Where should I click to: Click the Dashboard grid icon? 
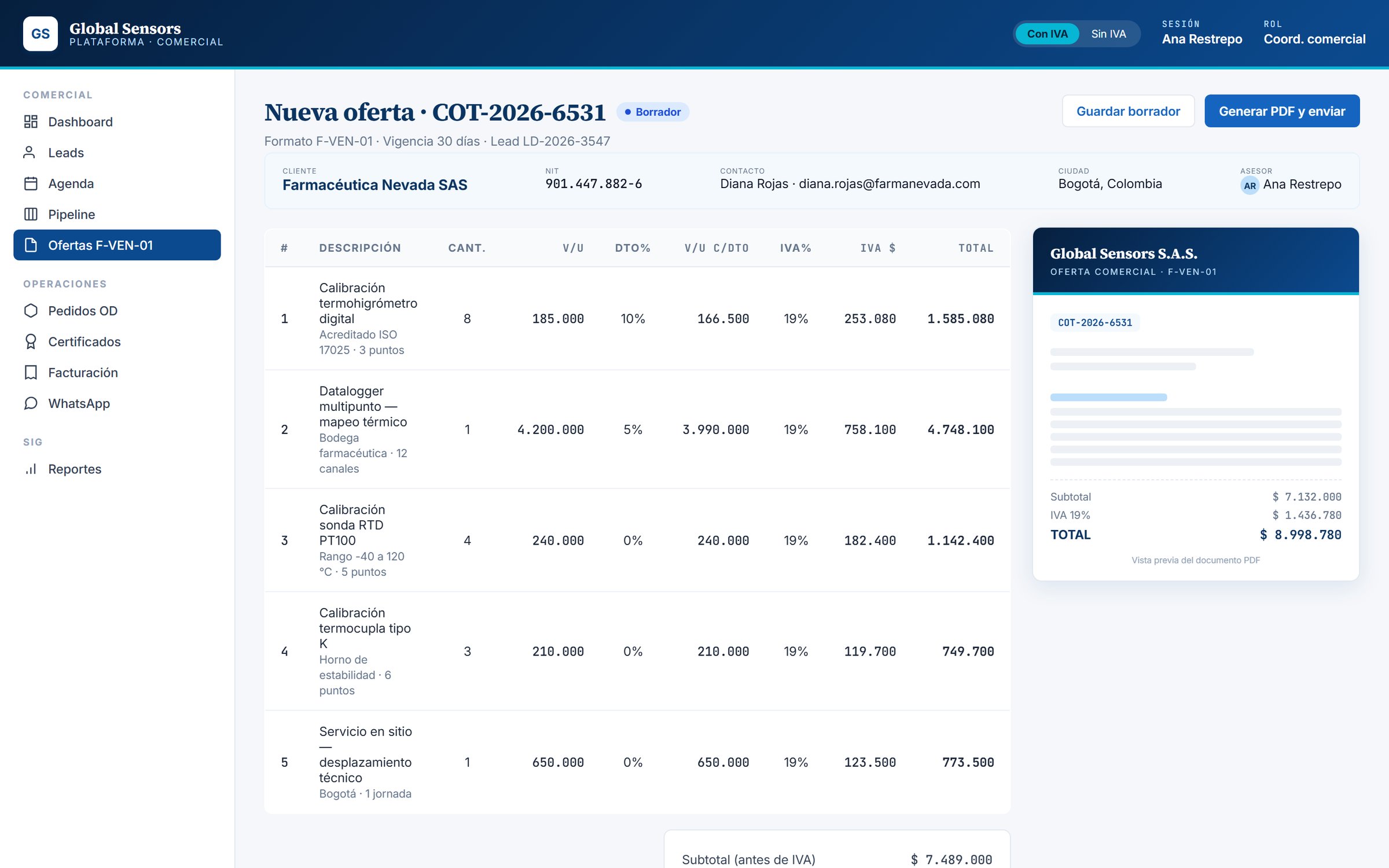(31, 122)
